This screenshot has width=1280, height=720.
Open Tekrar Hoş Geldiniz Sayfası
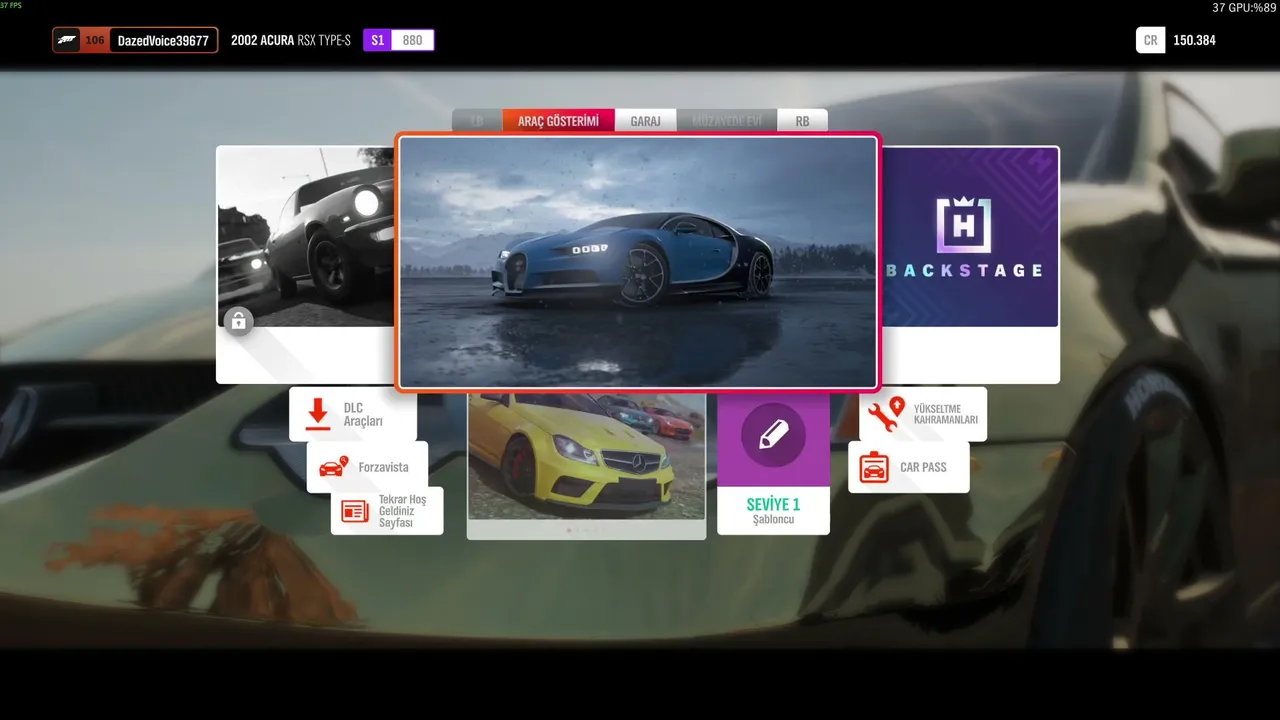tap(387, 511)
